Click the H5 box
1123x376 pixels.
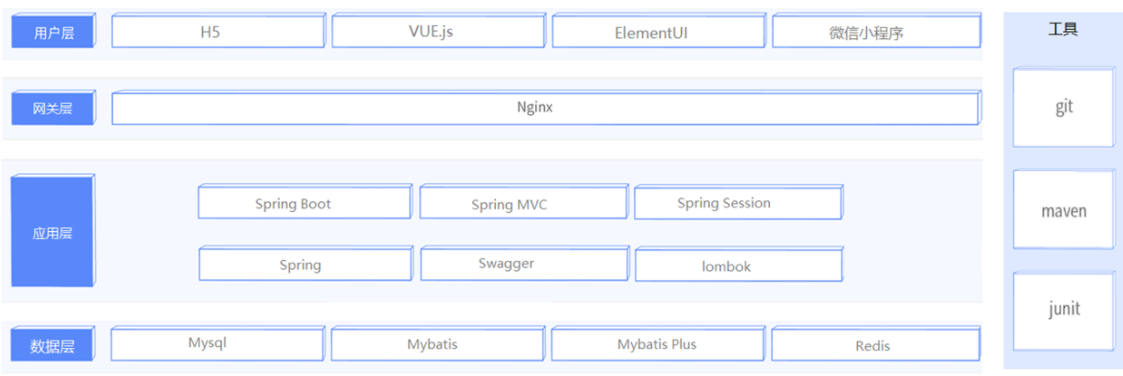(218, 32)
